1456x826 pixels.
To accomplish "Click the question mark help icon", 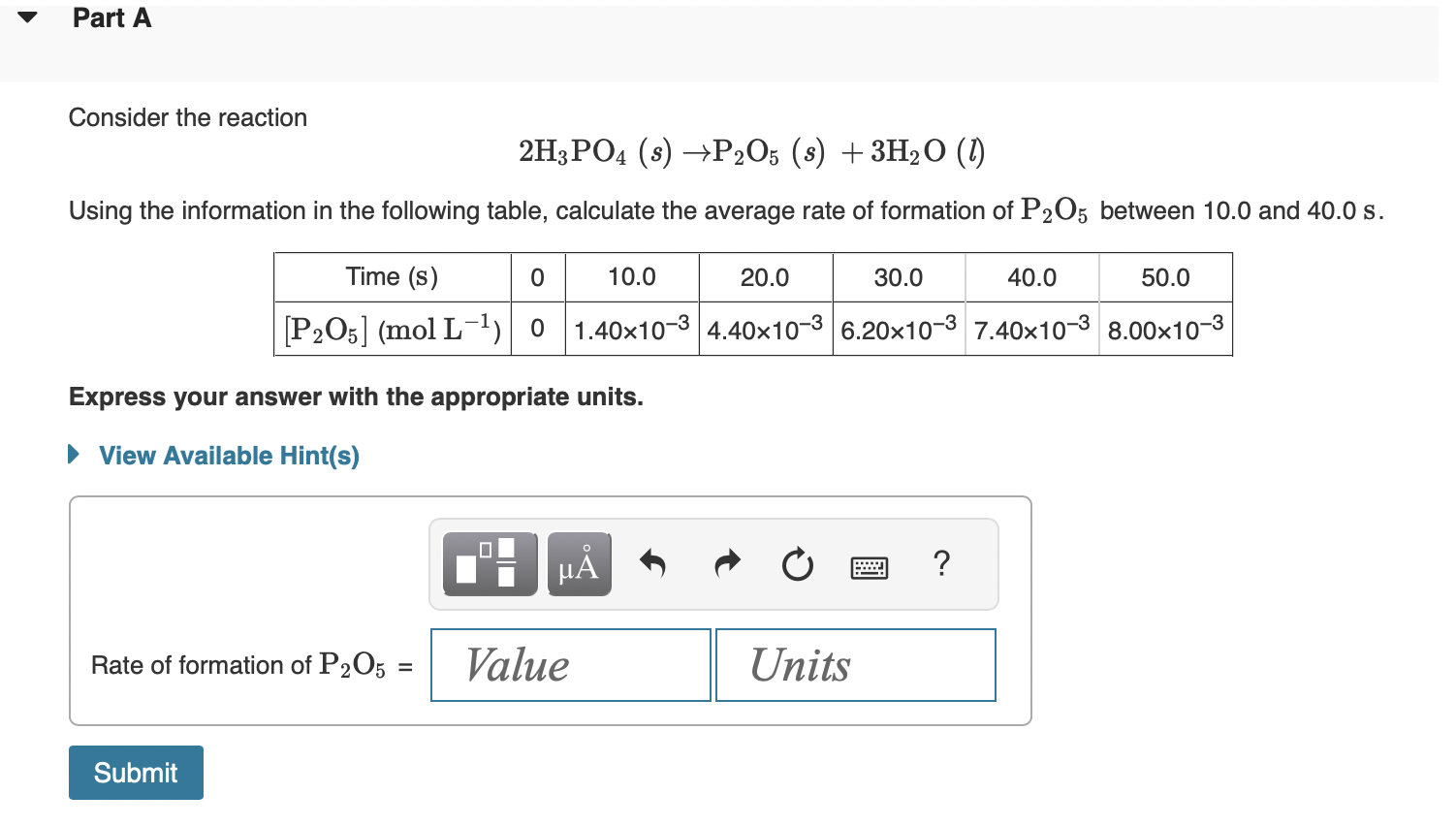I will click(941, 564).
